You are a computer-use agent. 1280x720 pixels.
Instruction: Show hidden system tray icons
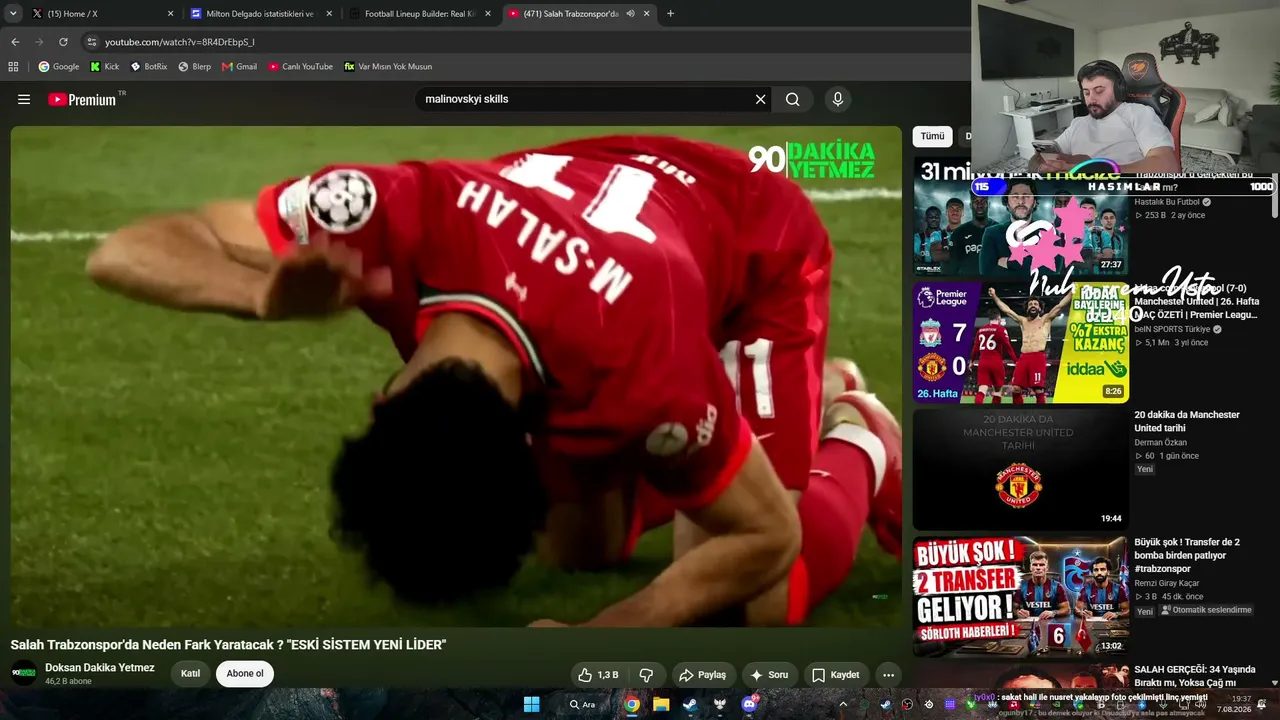pos(843,704)
